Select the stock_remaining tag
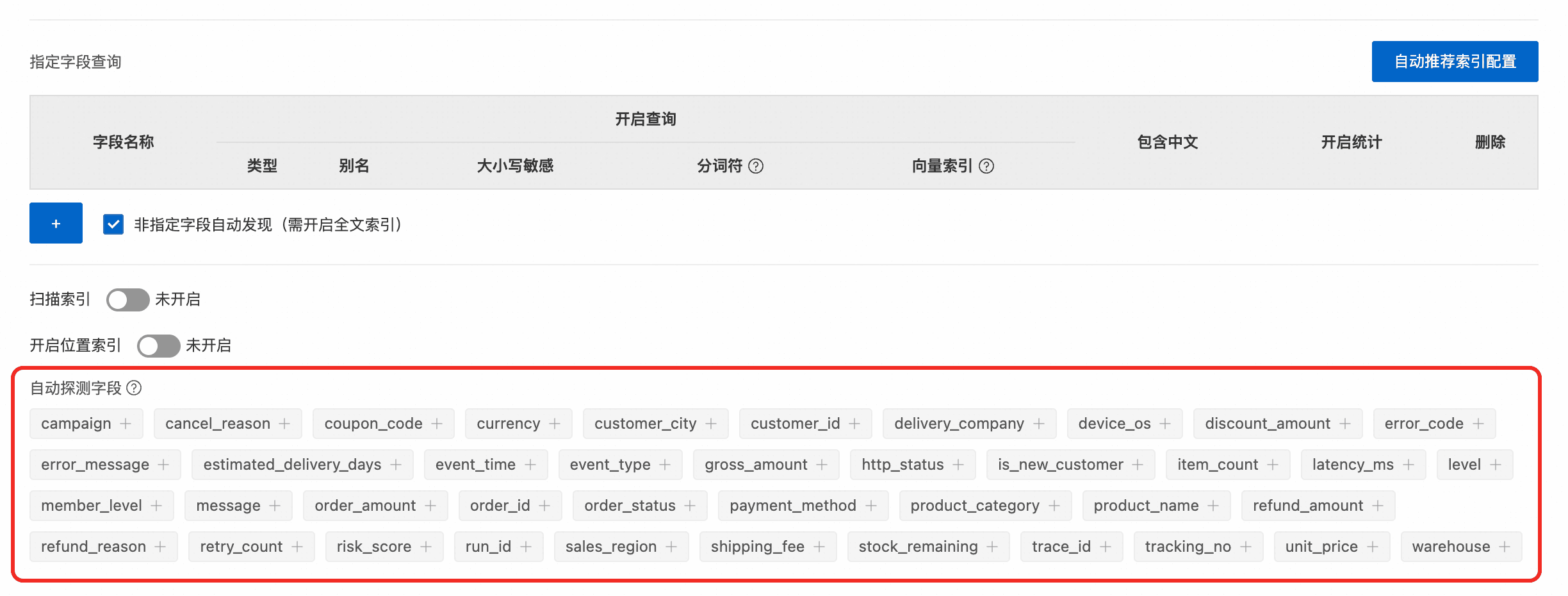This screenshot has height=596, width=1568. pyautogui.click(x=928, y=547)
